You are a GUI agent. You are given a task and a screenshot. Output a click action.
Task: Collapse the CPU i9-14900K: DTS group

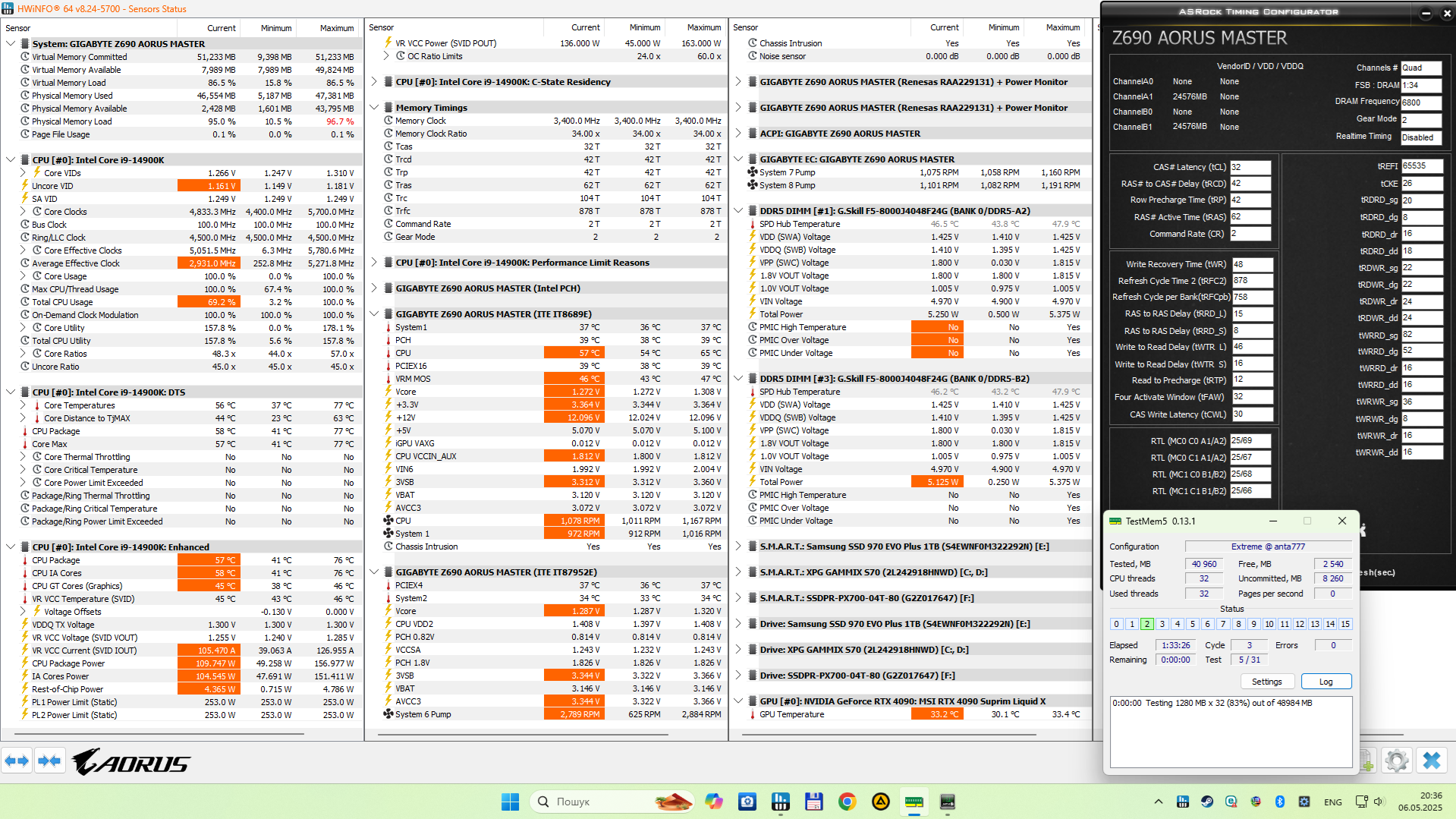(x=11, y=392)
